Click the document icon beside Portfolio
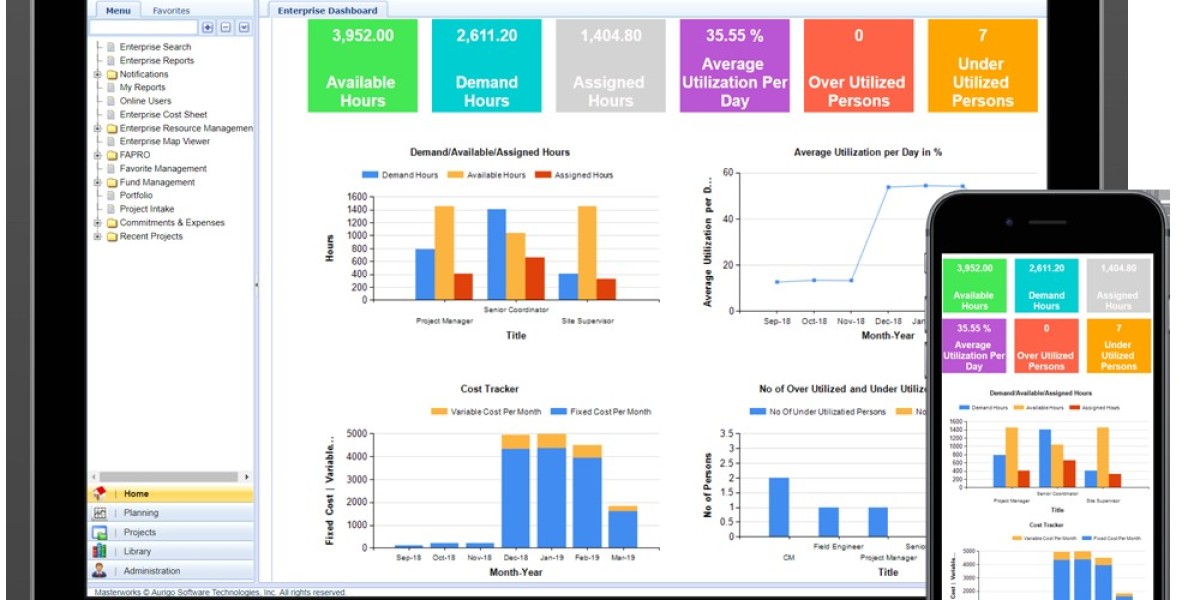 111,196
